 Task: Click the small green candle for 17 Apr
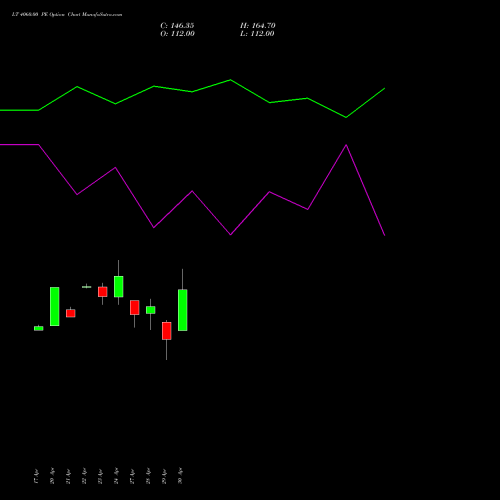pos(39,328)
